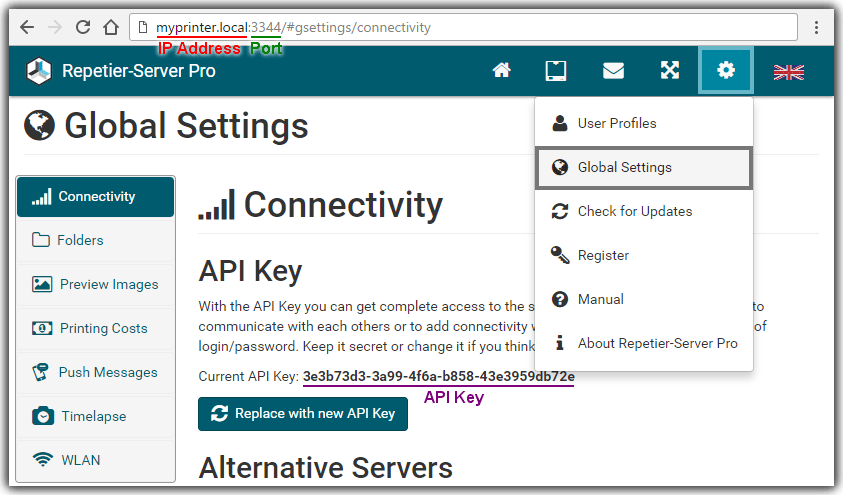The height and width of the screenshot is (495, 843).
Task: Open the Folders sidebar tab
Action: pyautogui.click(x=96, y=240)
